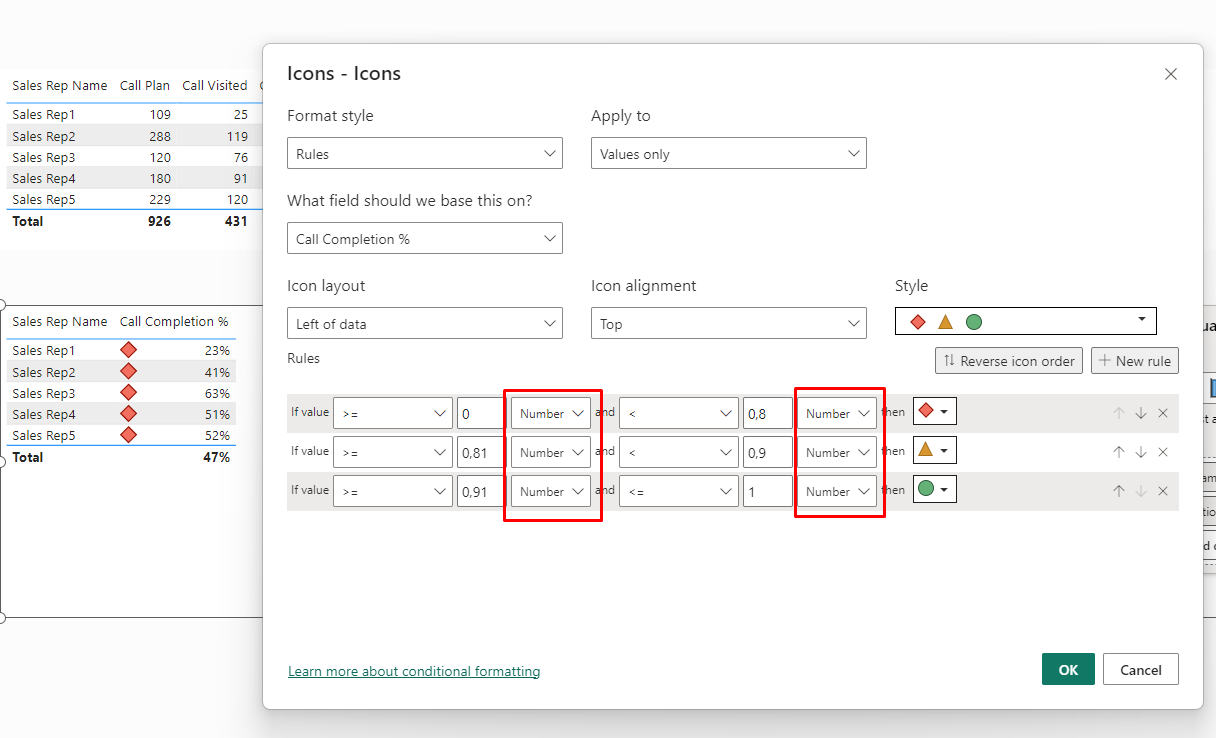
Task: Open the green circle icon picker
Action: (935, 489)
